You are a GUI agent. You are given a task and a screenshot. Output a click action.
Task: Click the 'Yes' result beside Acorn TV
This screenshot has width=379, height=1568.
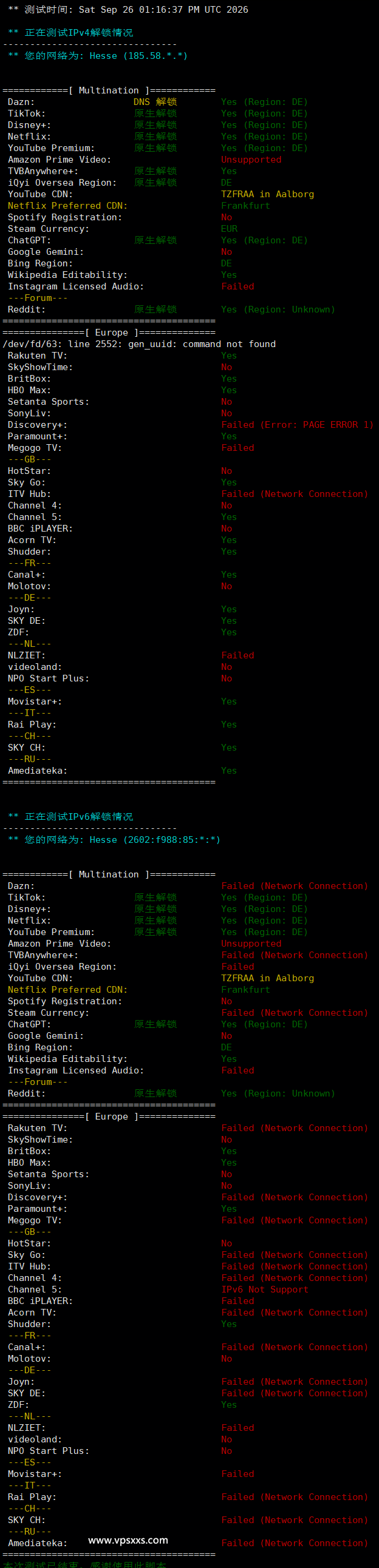(x=229, y=541)
